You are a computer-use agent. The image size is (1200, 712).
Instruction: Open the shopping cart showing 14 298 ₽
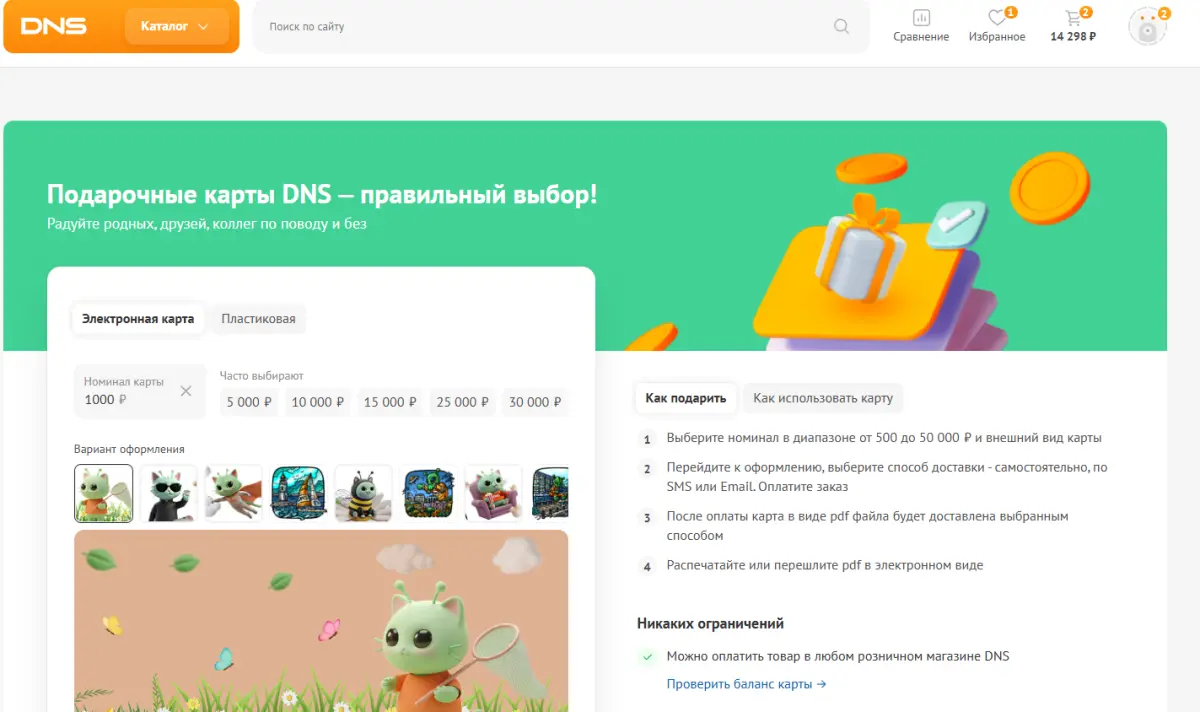[1073, 25]
